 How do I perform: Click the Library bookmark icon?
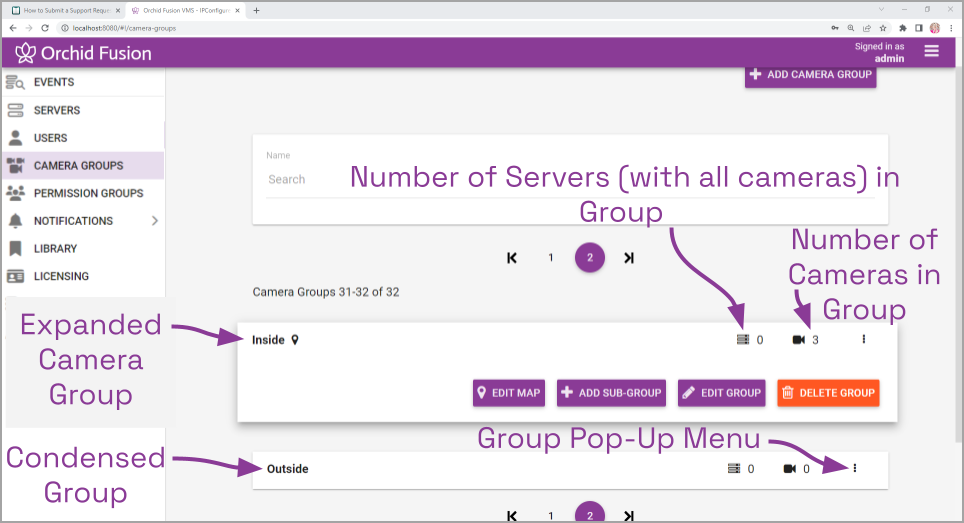(15, 248)
